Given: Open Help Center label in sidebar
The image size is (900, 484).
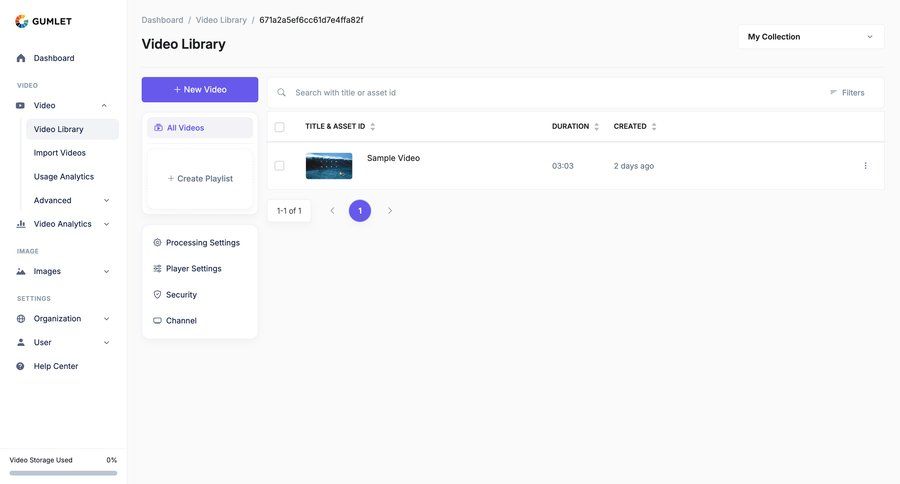Looking at the screenshot, I should tap(56, 366).
